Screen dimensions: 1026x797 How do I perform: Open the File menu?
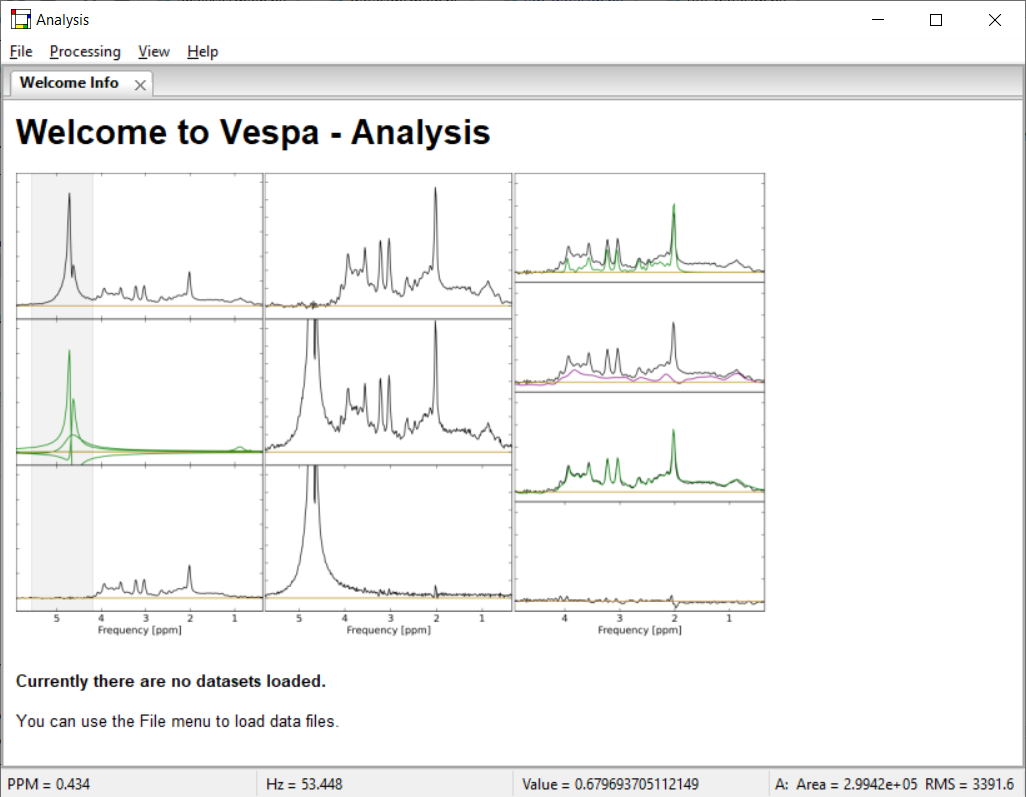click(x=20, y=51)
